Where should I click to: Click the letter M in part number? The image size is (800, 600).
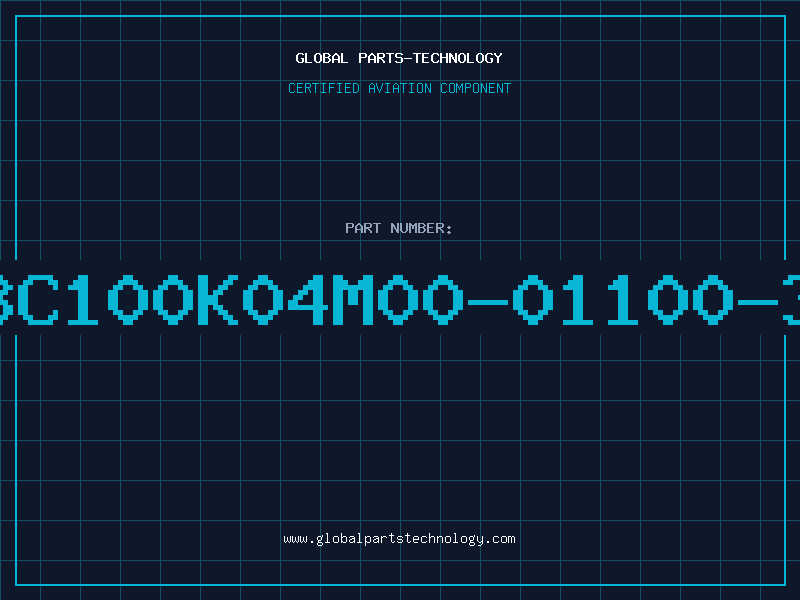point(353,299)
